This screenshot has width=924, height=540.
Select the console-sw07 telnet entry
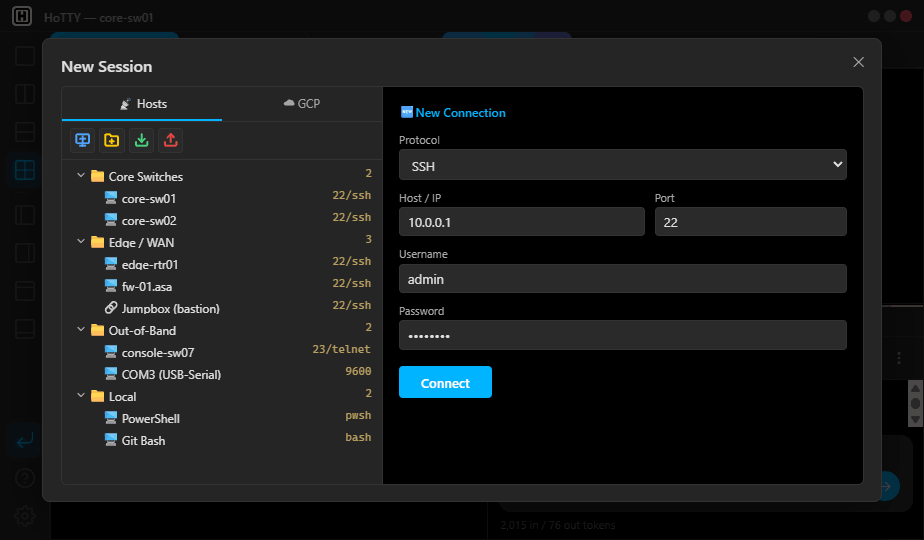pyautogui.click(x=222, y=352)
